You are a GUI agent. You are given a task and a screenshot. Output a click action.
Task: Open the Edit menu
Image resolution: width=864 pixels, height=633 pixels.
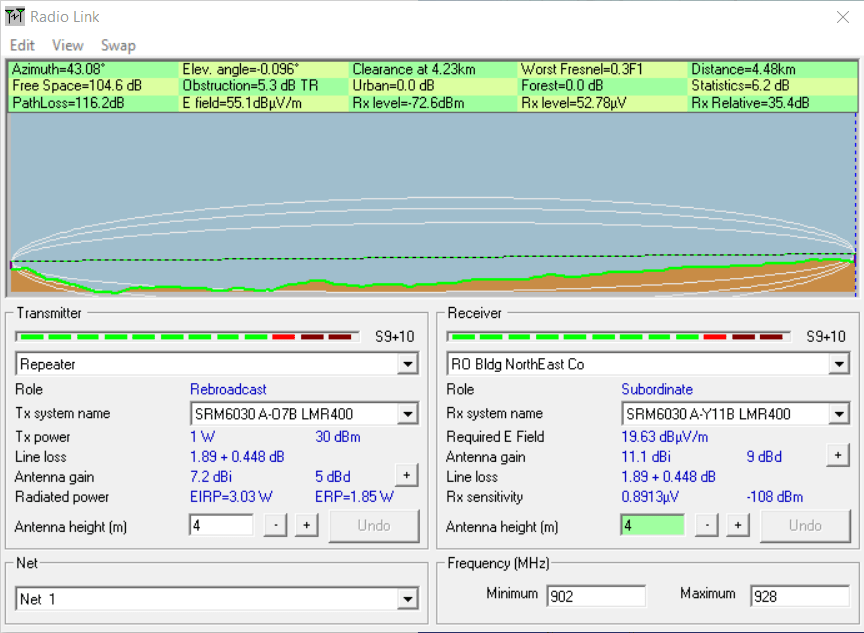point(22,45)
